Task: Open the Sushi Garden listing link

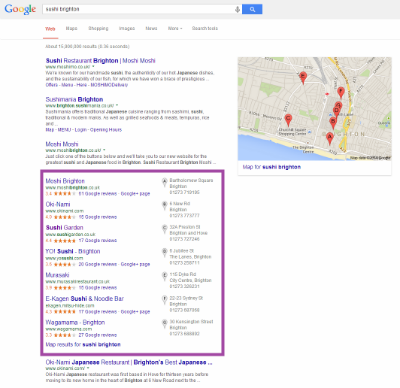Action: pyautogui.click(x=64, y=228)
